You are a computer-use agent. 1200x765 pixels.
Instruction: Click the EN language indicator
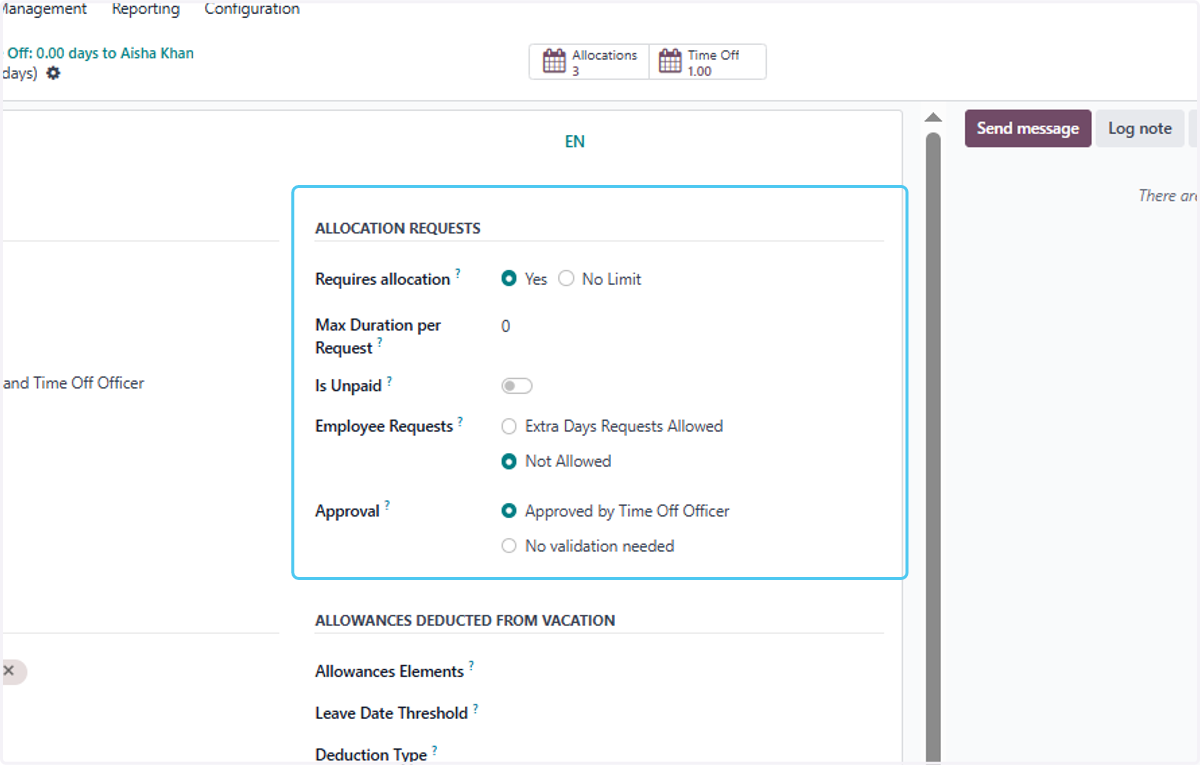tap(574, 142)
